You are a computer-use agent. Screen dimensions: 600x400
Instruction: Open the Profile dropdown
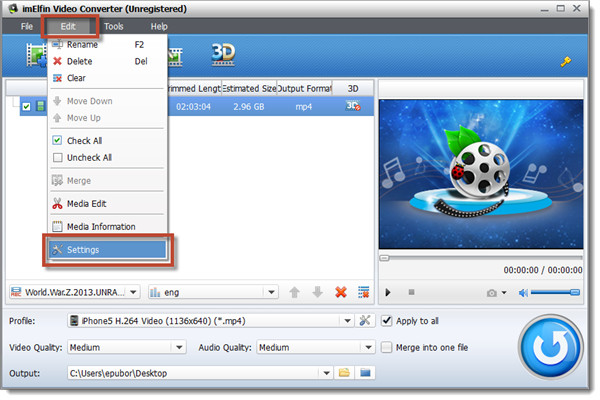tap(347, 321)
